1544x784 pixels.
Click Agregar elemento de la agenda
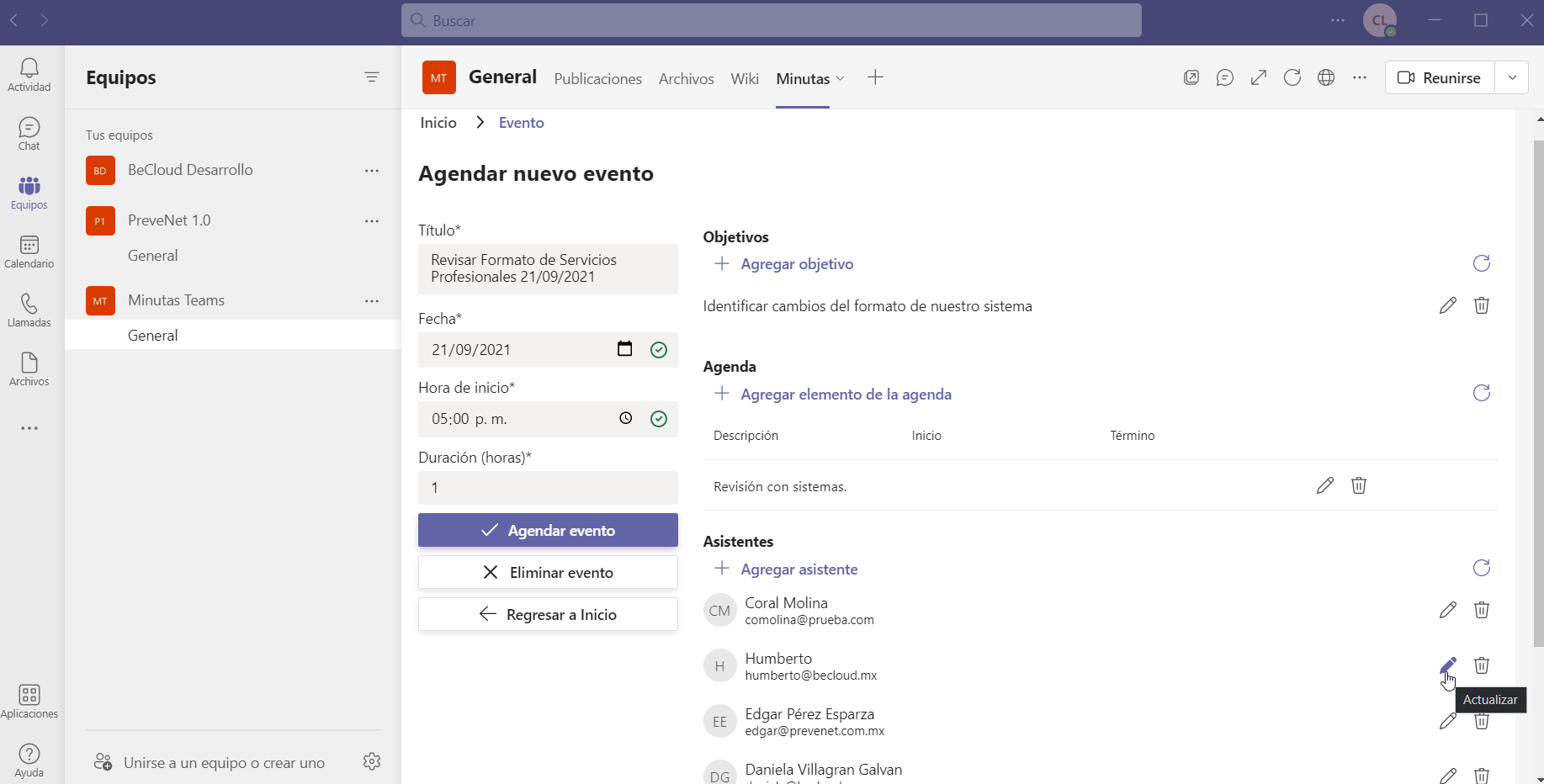click(833, 395)
